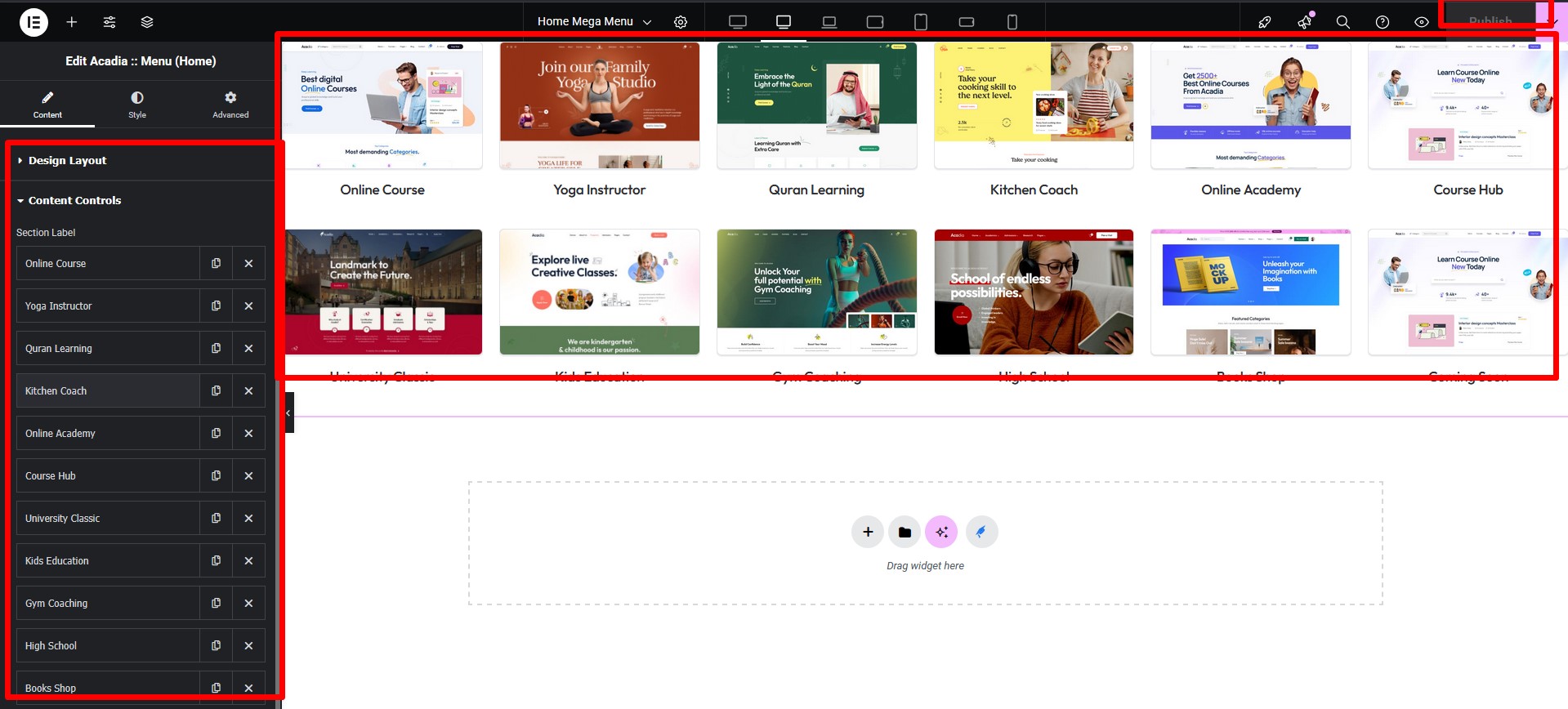Open the Elementor logo menu
This screenshot has width=1568, height=709.
point(34,22)
